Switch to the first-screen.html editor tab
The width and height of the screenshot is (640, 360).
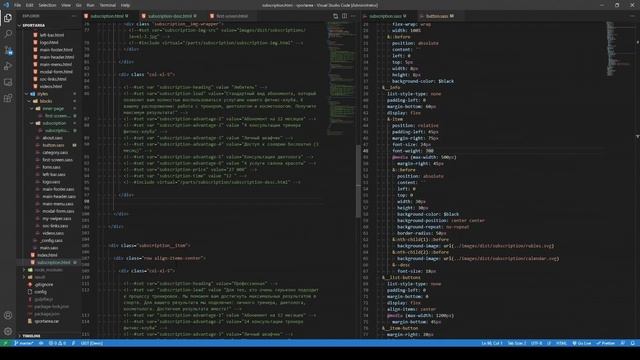tap(231, 16)
